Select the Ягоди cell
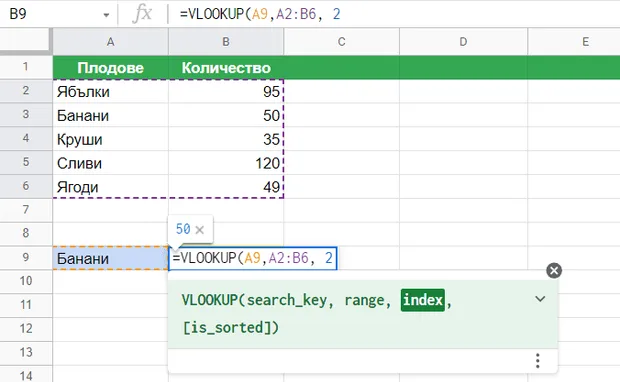 point(111,186)
